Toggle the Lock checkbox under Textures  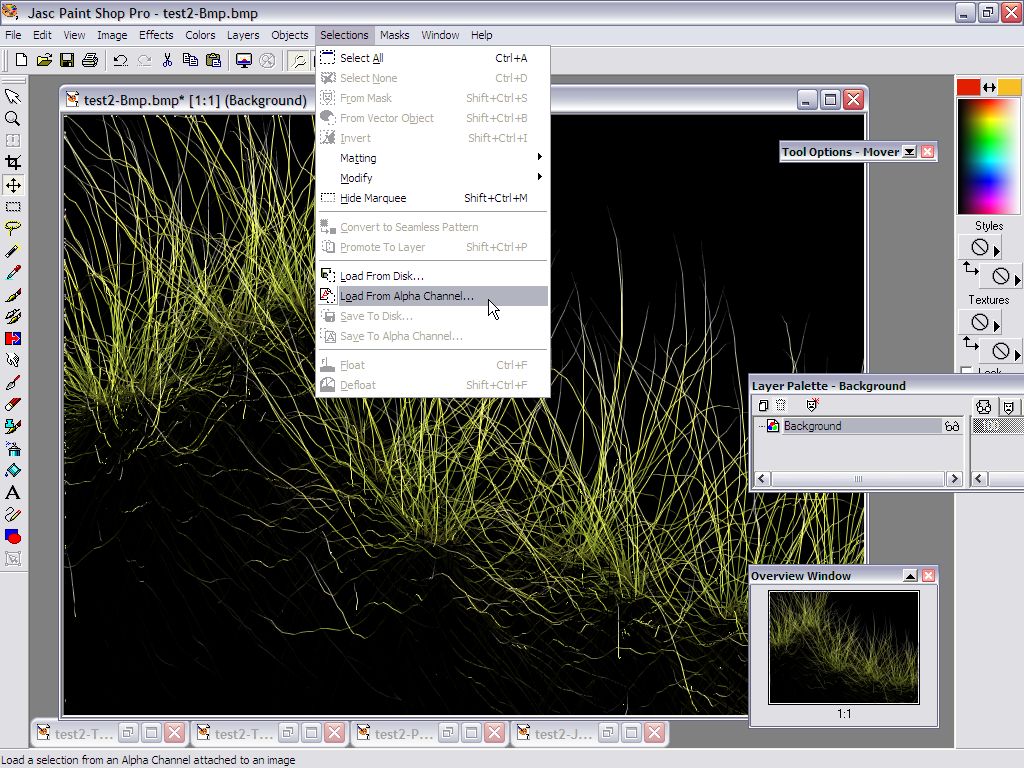click(966, 372)
